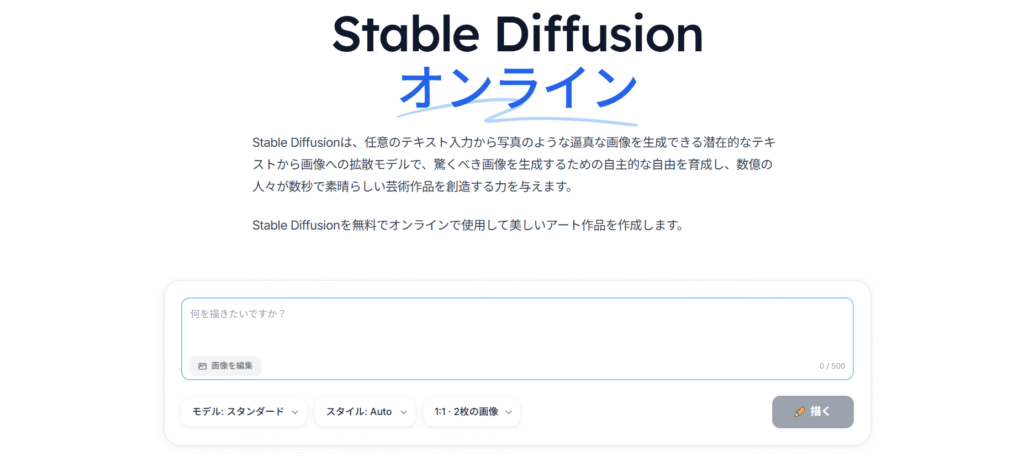Click the Stable Diffusionを無料で sentence
The image size is (1024, 468).
click(x=467, y=225)
